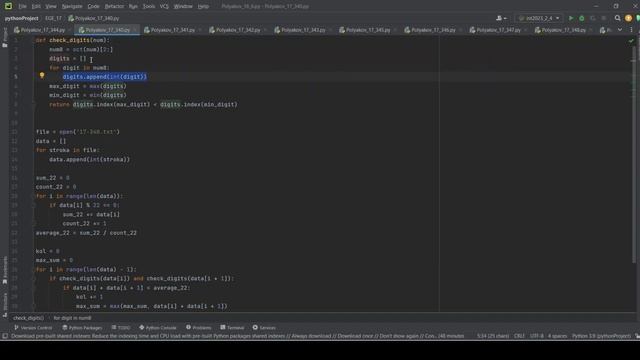Click the editor vertical scrollbar
640x360 pixels.
point(634,155)
